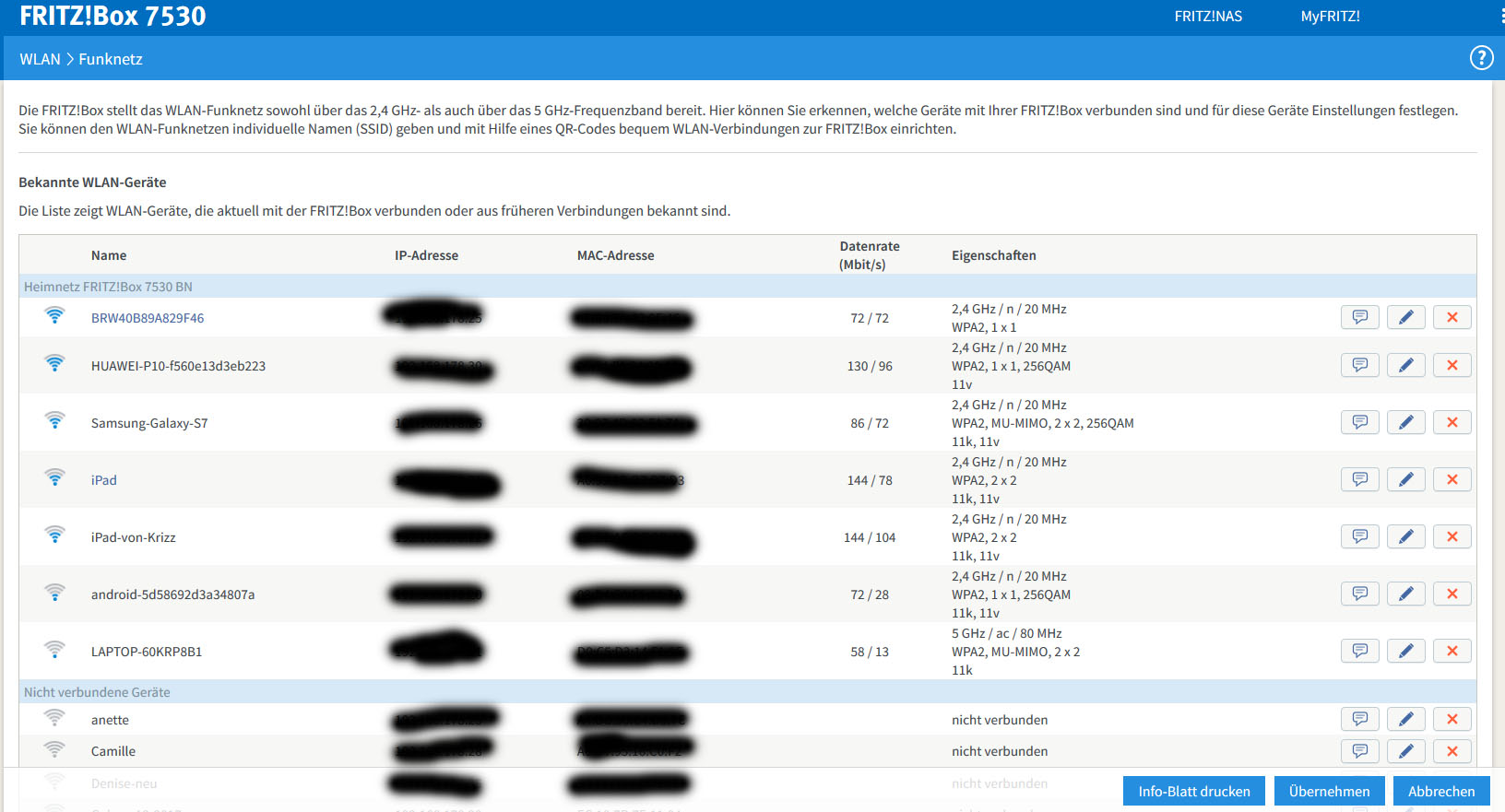This screenshot has height=812, width=1505.
Task: Open the iPad device link
Action: 104,480
